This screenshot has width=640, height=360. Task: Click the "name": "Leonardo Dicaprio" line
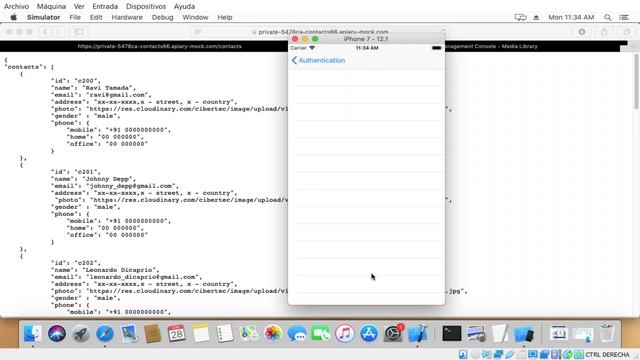(x=105, y=270)
